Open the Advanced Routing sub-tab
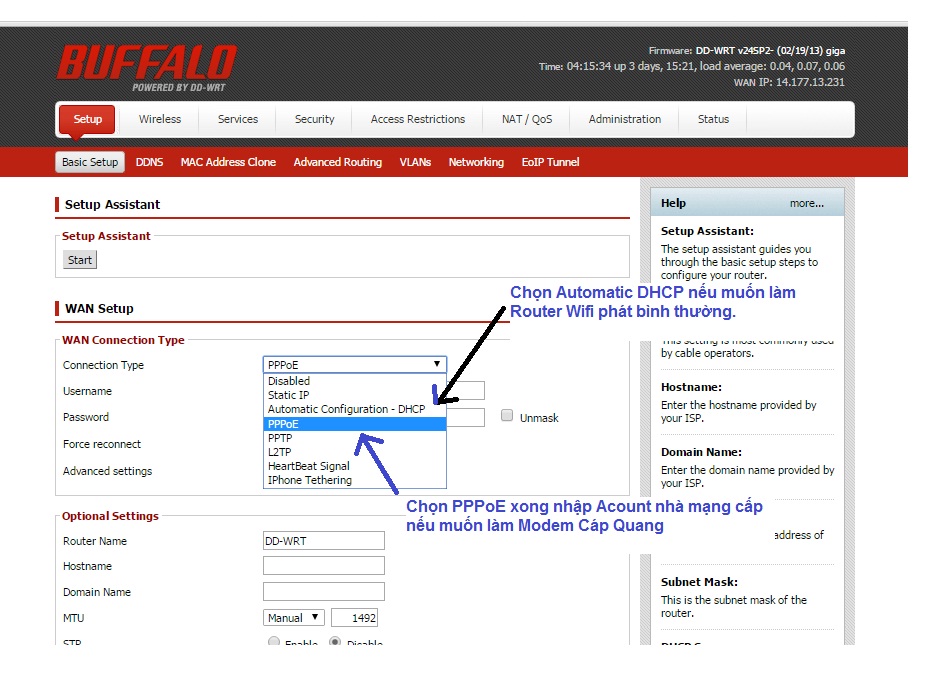 (x=337, y=162)
